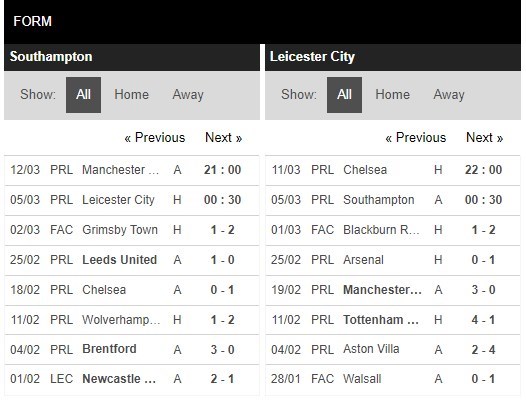Open Next page of Southampton fixtures
The width and height of the screenshot is (526, 410).
point(223,138)
